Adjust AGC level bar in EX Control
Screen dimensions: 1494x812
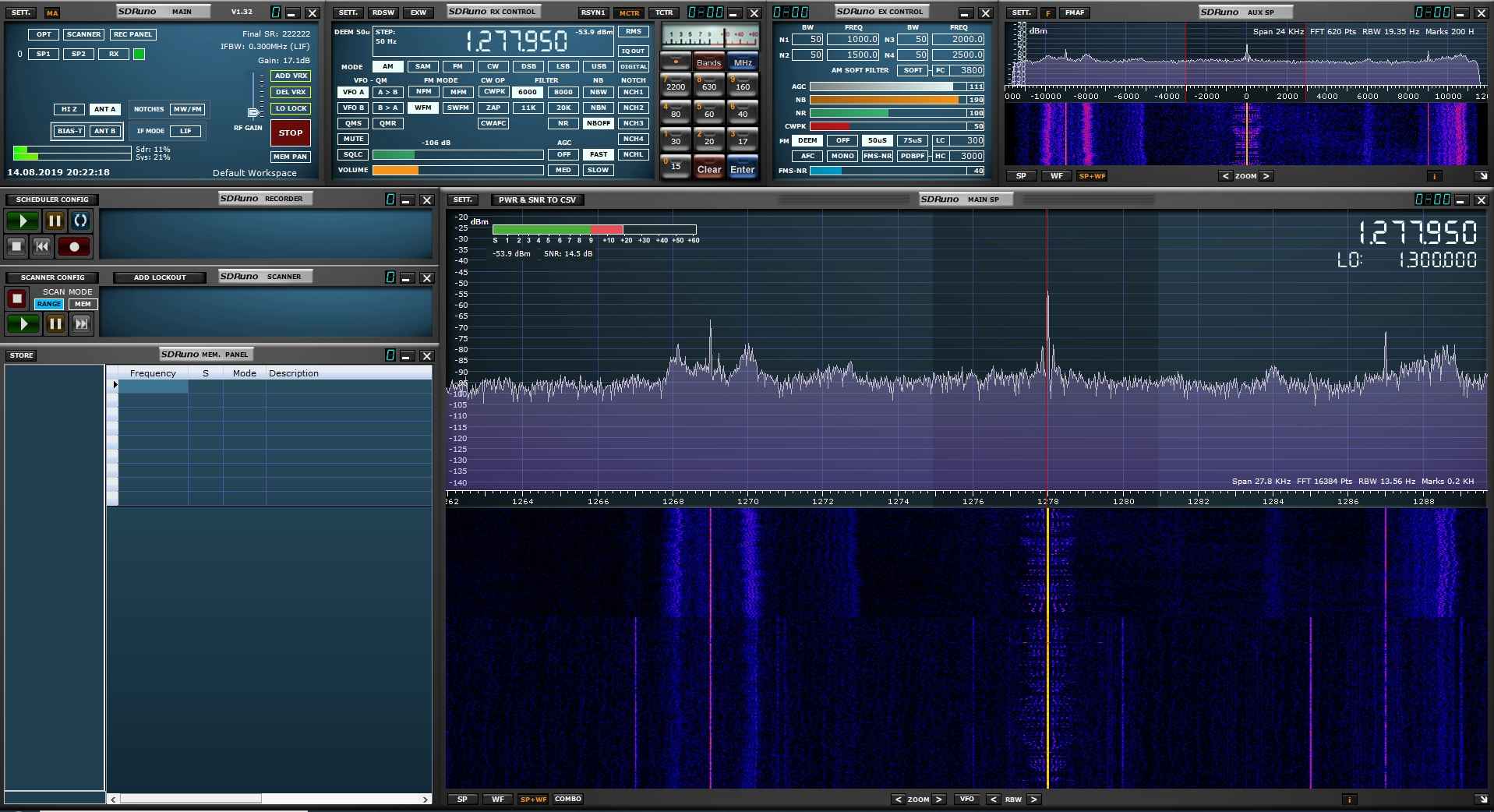point(888,86)
